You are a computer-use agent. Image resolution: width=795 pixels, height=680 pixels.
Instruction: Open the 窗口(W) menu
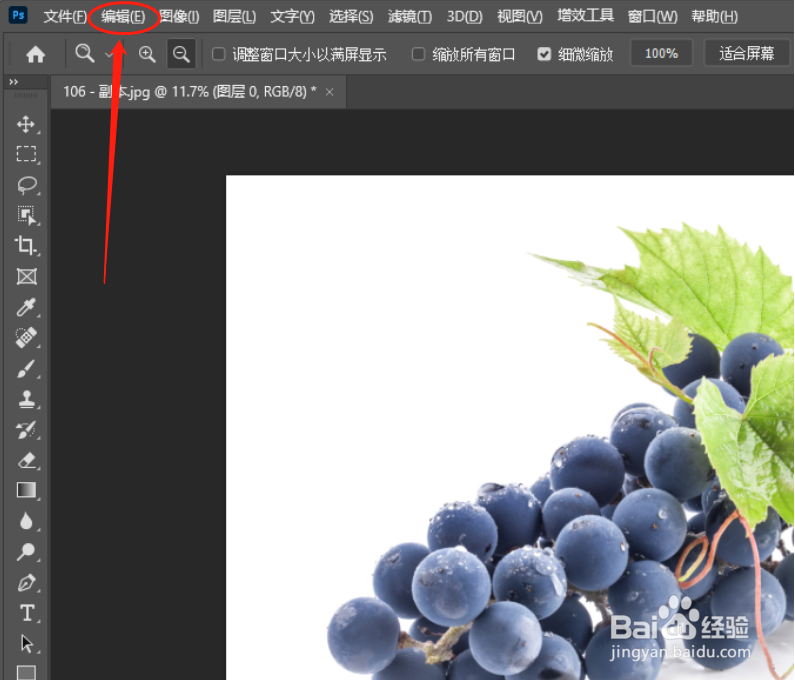[x=652, y=17]
